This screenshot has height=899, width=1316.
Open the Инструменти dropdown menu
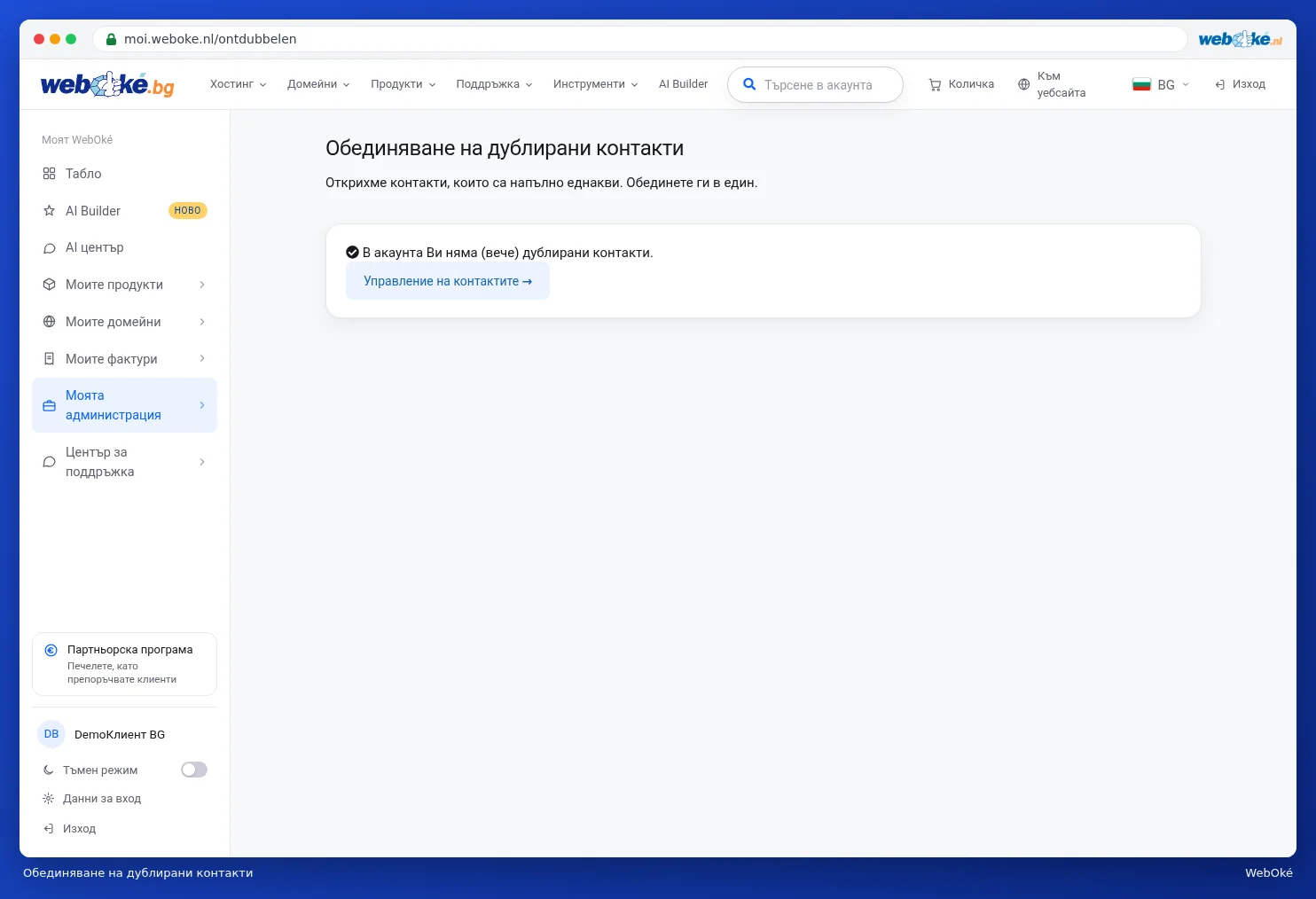point(596,84)
